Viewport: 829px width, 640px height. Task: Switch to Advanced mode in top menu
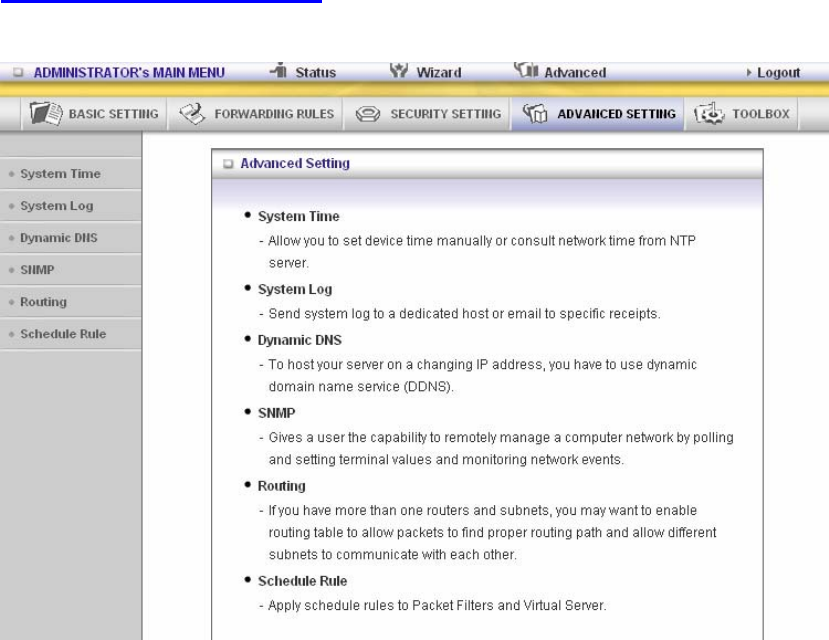575,72
